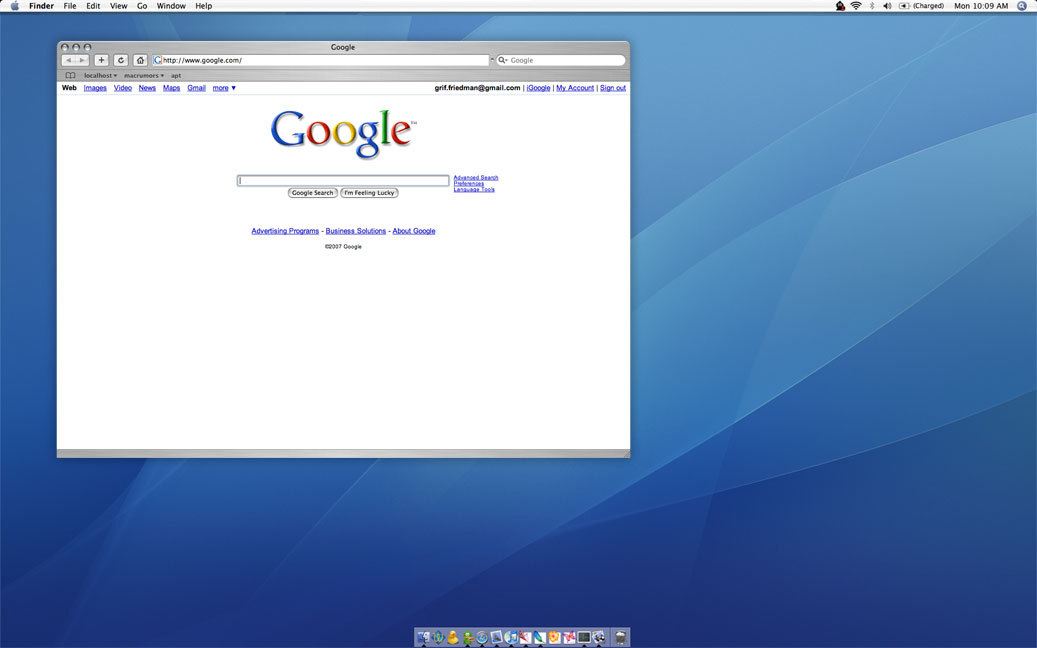Open the Wi-Fi status menu
Screen dimensions: 1037x648
(856, 6)
